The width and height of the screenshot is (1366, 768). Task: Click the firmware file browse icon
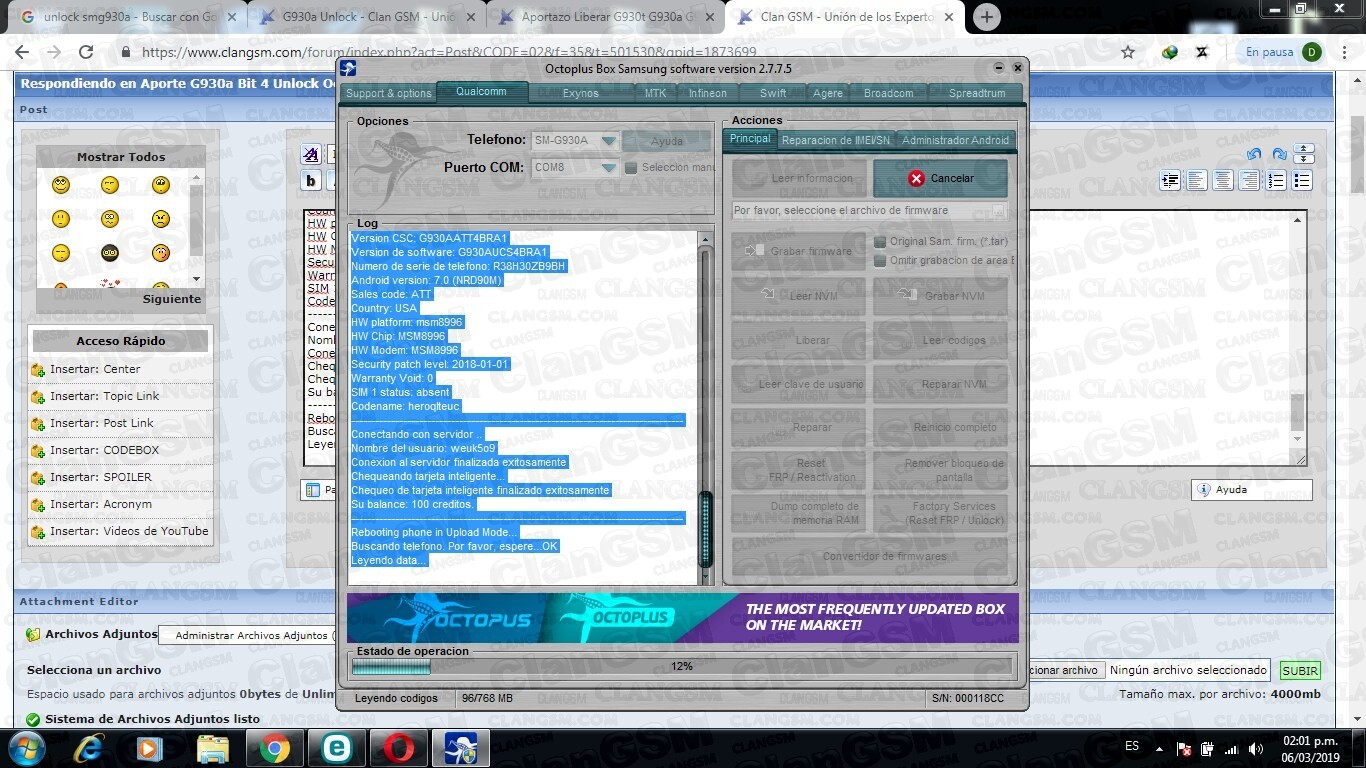[998, 211]
